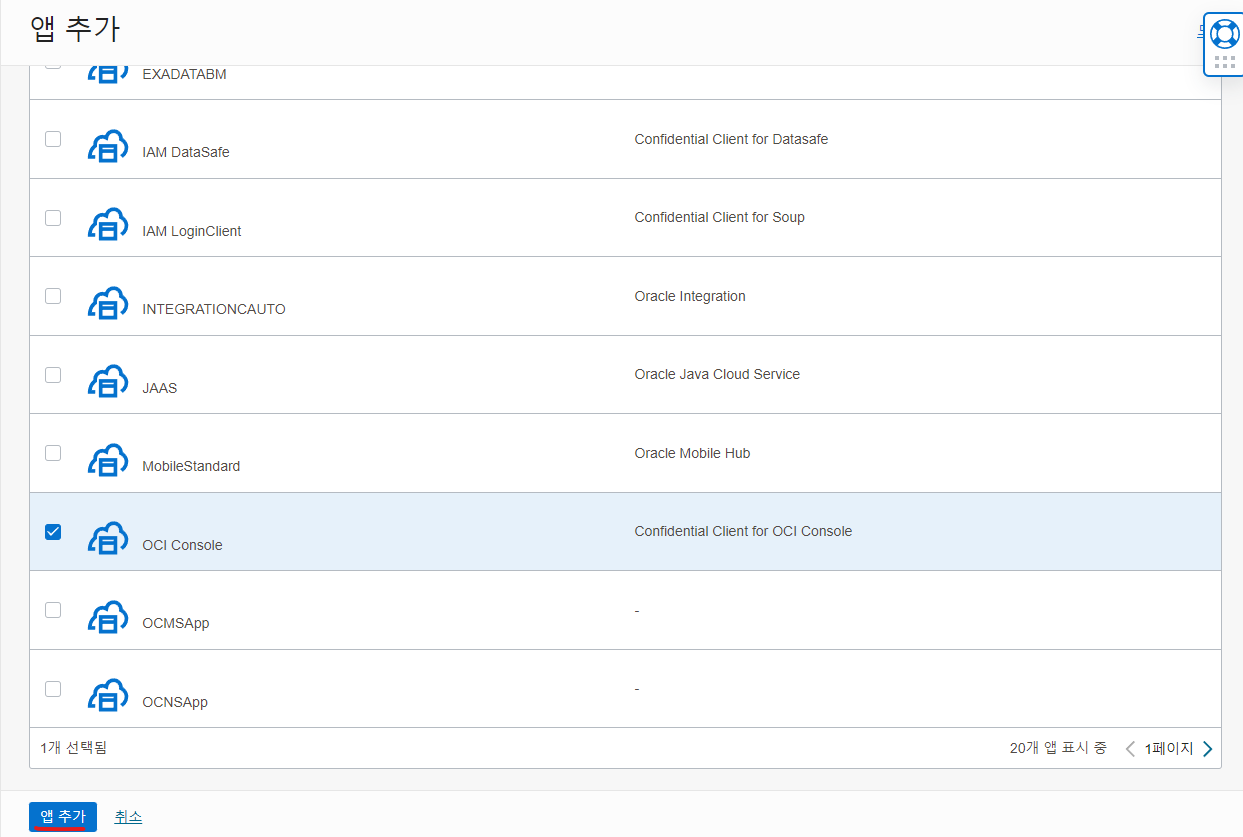Click the JAAS app name

[x=160, y=388]
